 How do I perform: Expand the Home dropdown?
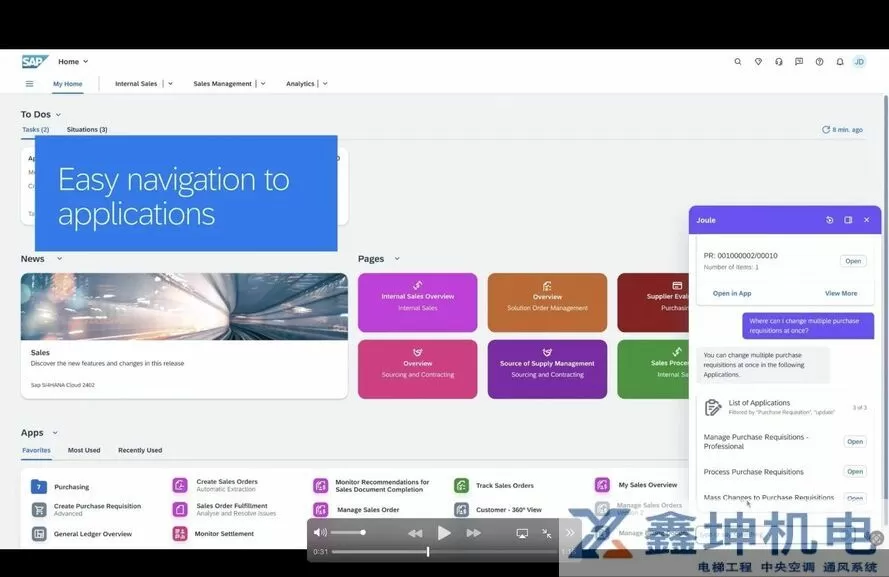pos(86,62)
